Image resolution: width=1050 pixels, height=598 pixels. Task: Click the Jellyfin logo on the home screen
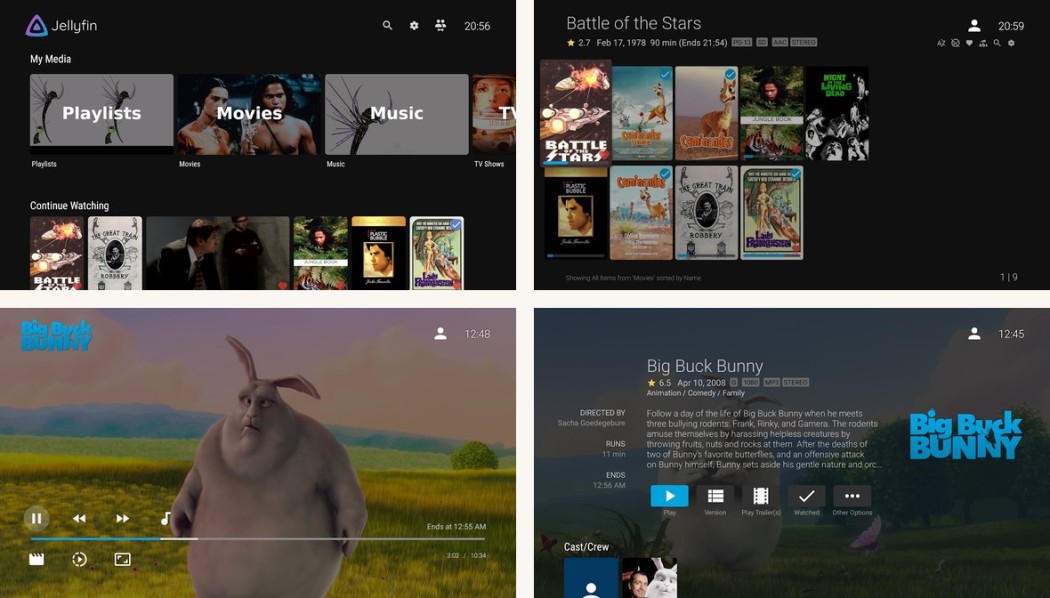(62, 25)
